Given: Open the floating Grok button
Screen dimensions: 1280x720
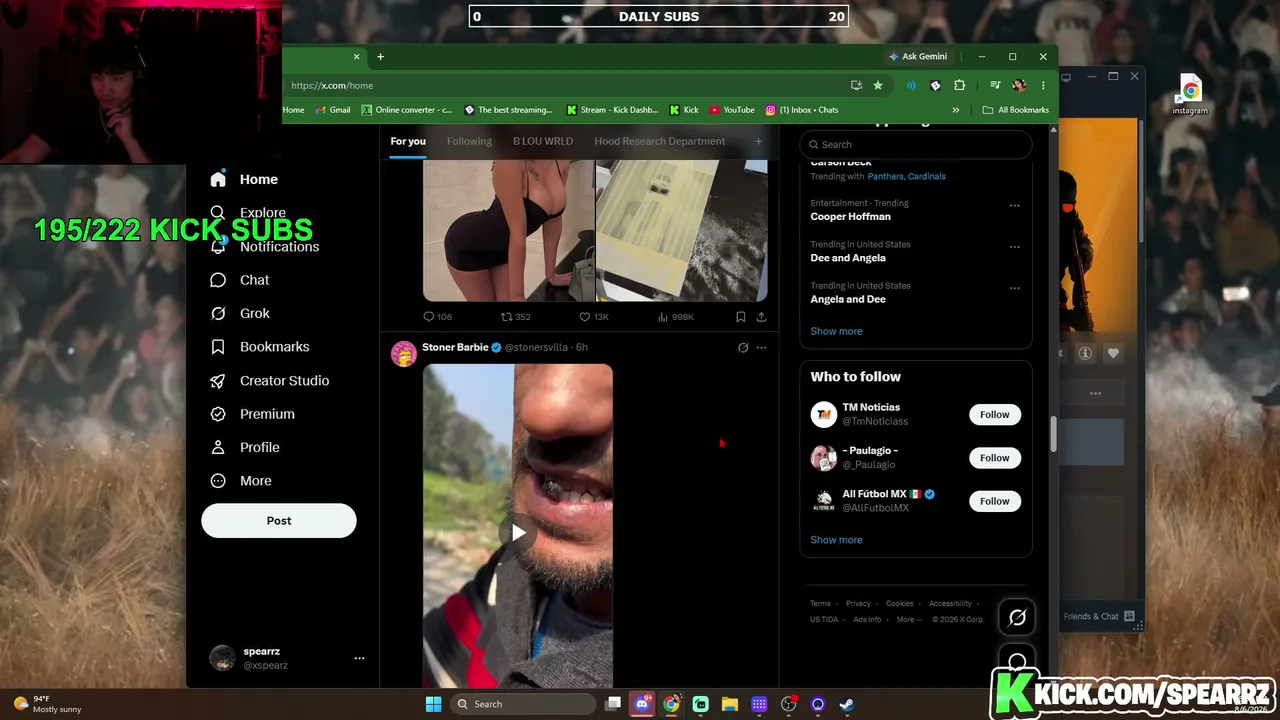Looking at the screenshot, I should tap(1017, 618).
